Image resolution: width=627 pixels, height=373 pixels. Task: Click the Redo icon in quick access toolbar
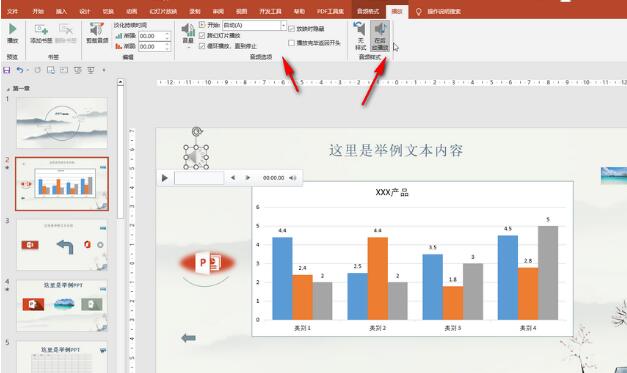pos(38,70)
